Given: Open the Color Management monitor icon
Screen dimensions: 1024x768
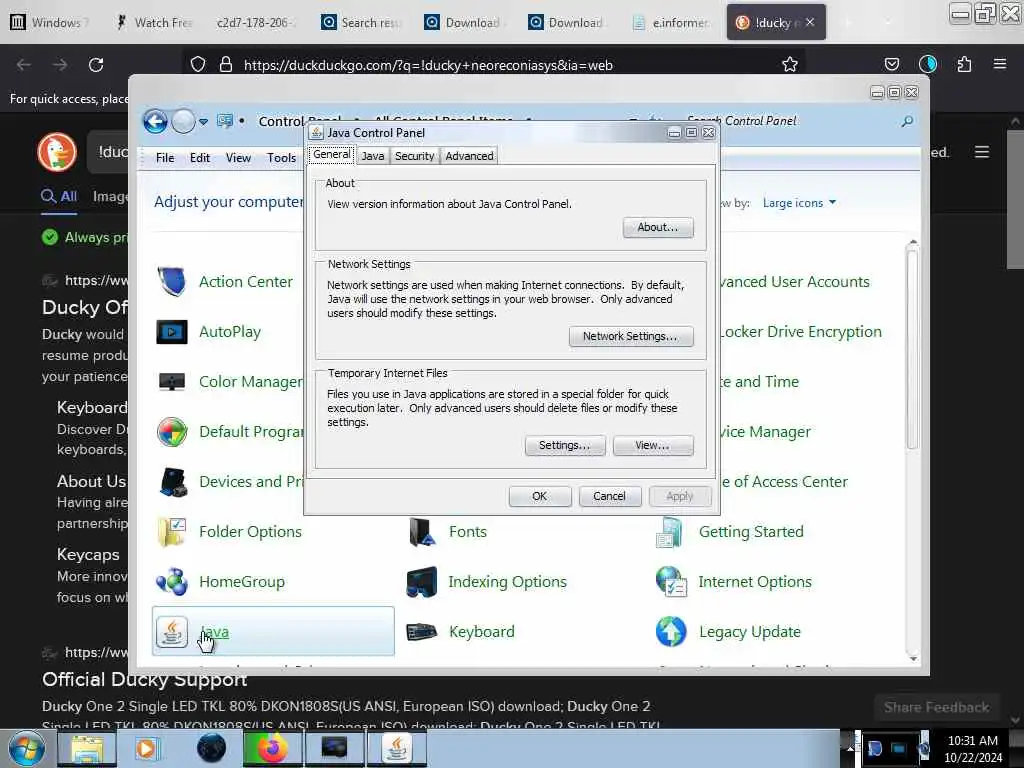Looking at the screenshot, I should tap(172, 381).
